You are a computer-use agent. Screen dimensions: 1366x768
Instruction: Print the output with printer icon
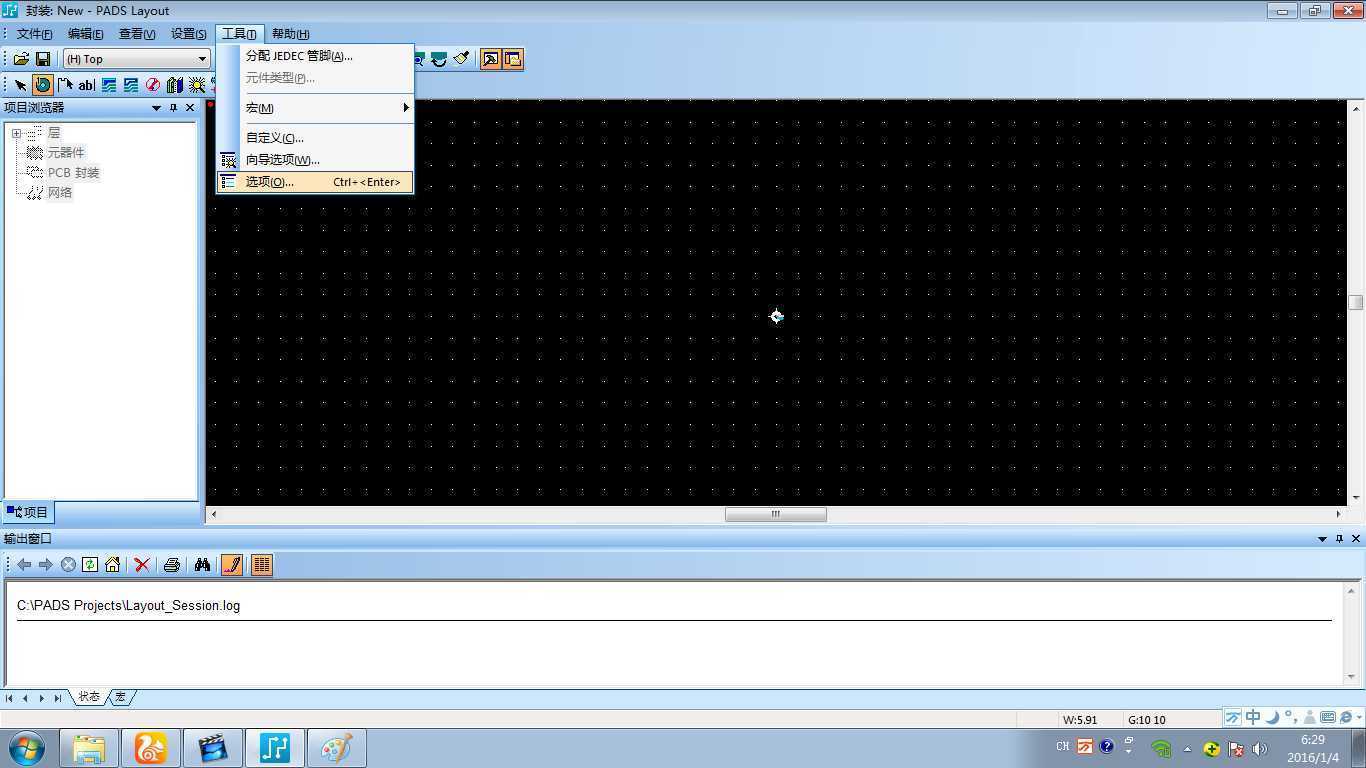(172, 565)
